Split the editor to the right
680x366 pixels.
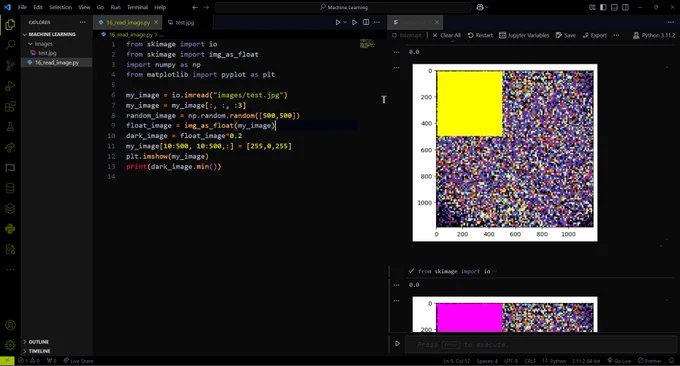[x=366, y=22]
